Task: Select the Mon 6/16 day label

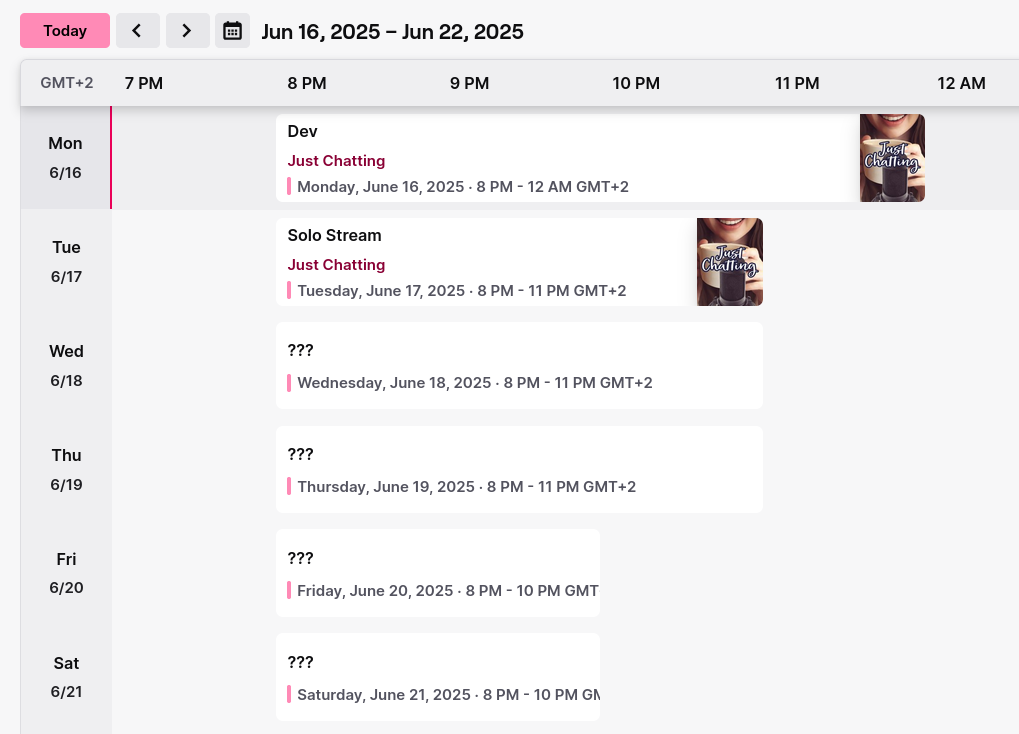Action: coord(66,158)
